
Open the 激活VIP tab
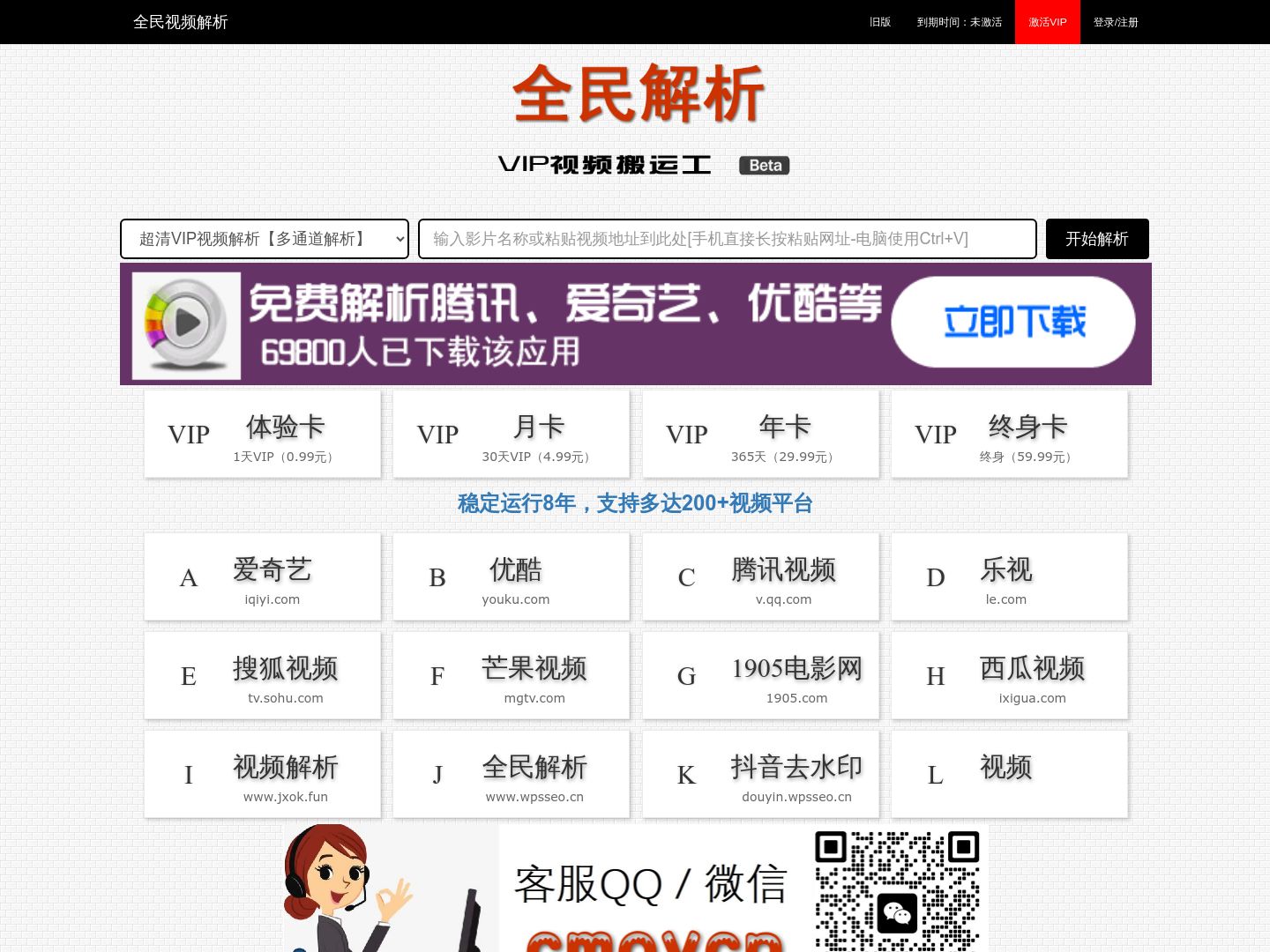coord(1048,22)
